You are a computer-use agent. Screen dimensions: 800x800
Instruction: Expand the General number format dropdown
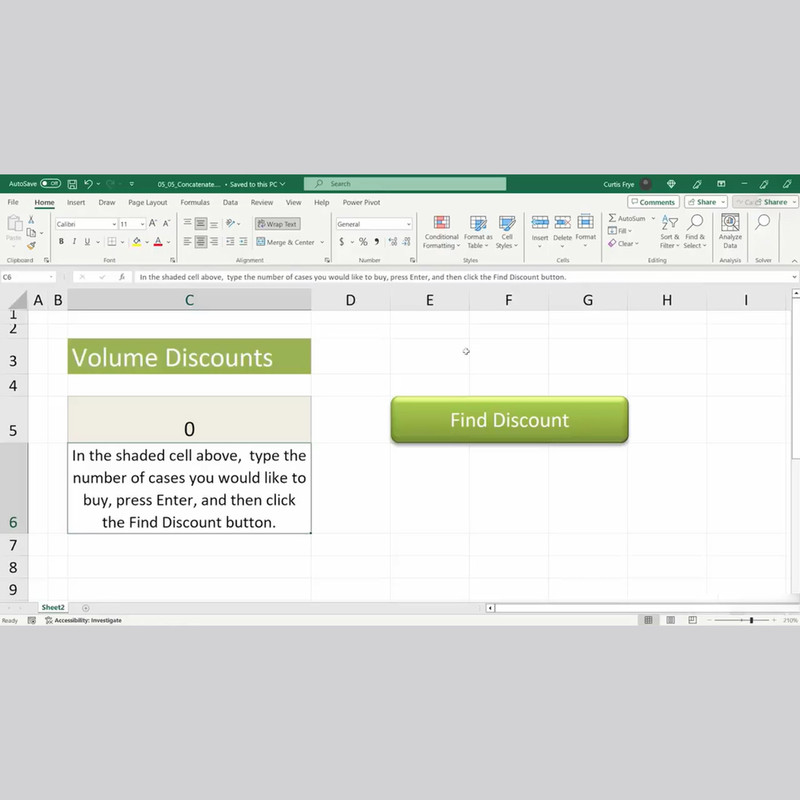click(x=408, y=224)
